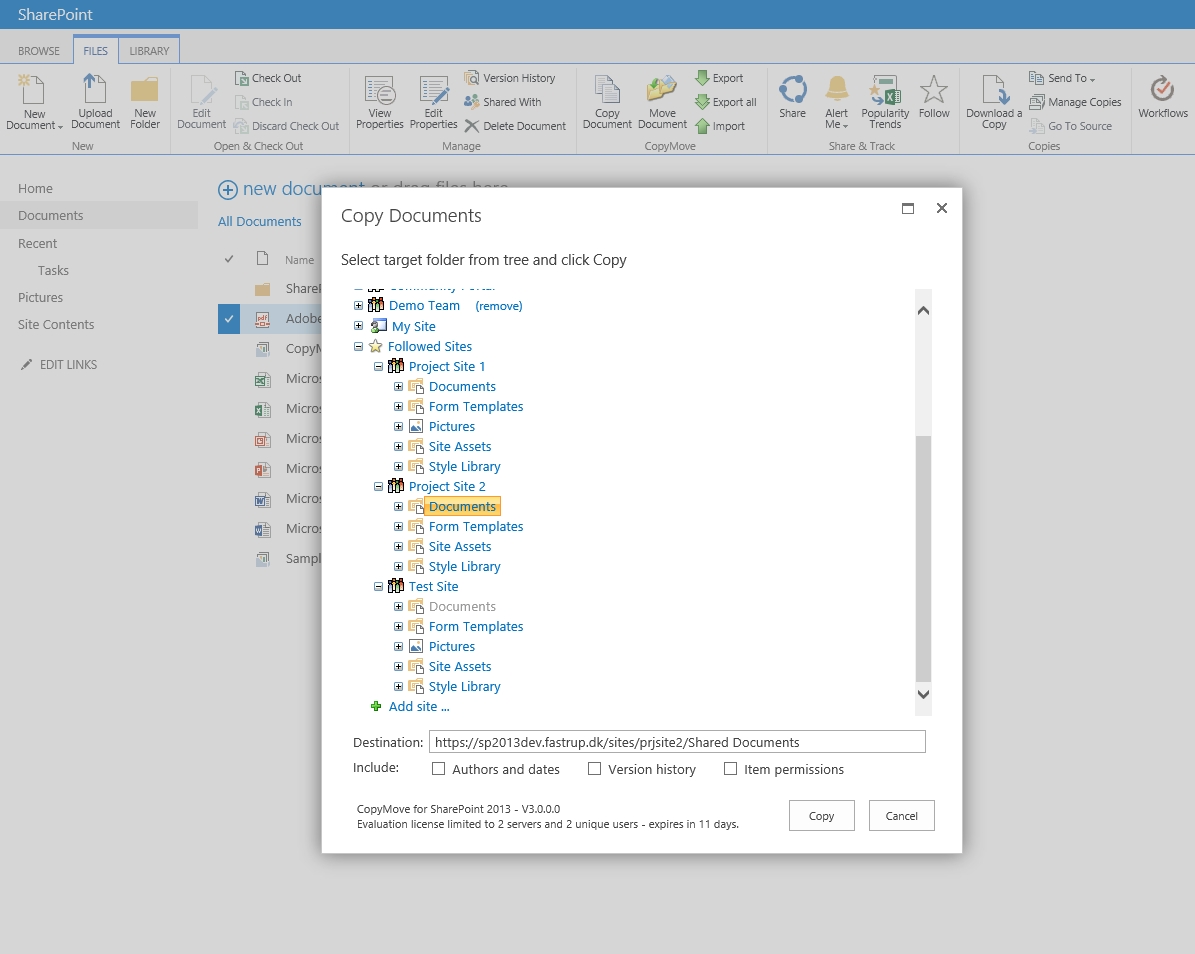Click Shared With in the Manage group
This screenshot has height=954, width=1195.
pos(503,101)
